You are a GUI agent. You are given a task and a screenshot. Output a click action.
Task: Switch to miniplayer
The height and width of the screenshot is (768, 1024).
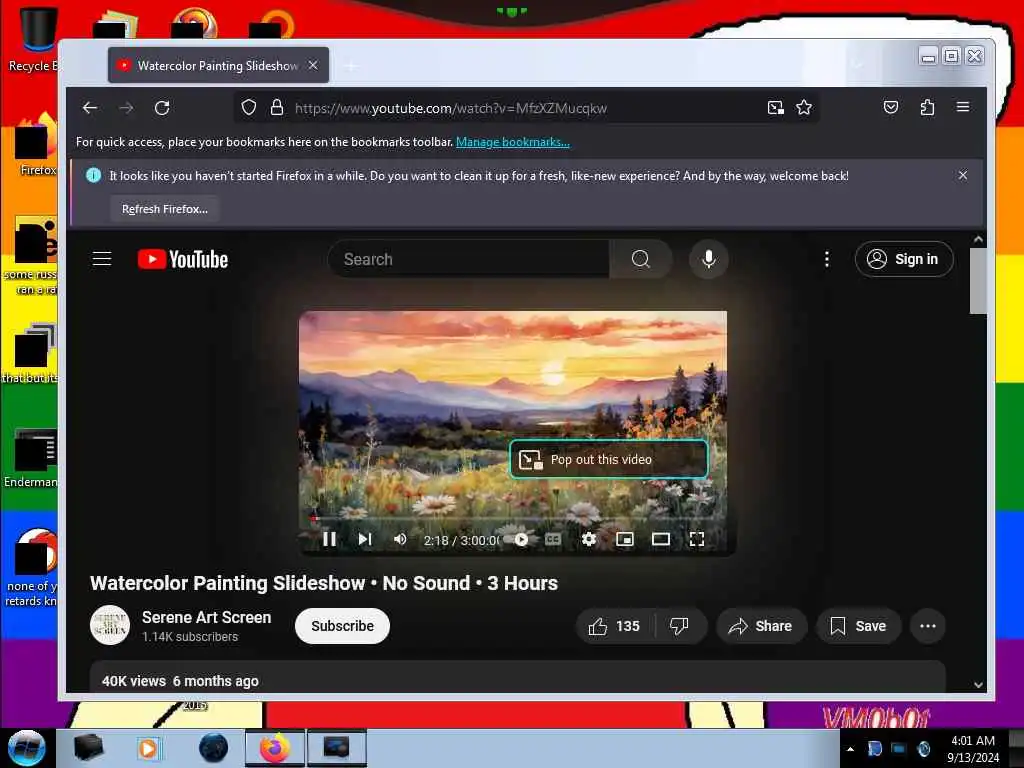[x=625, y=539]
